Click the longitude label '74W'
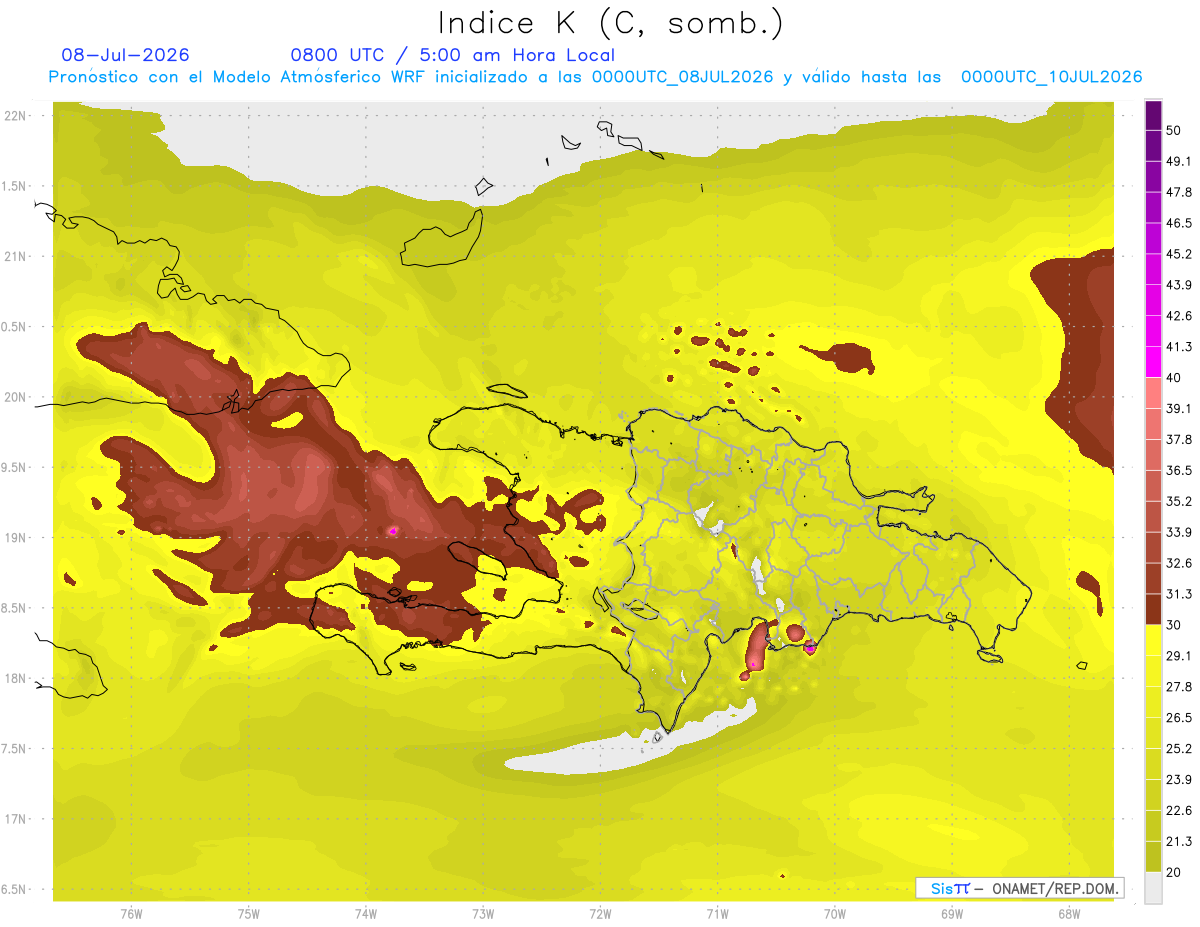 pos(366,914)
